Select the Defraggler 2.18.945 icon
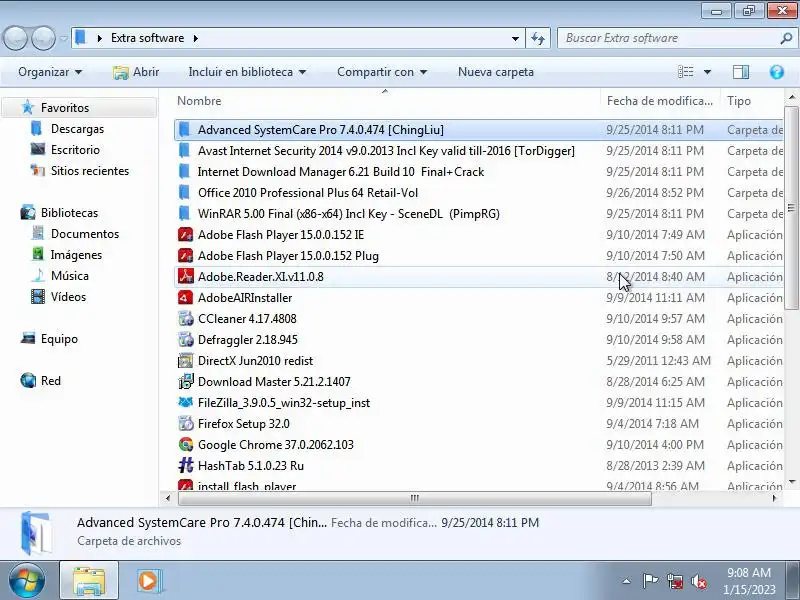Screen dimensions: 800x600 click(185, 339)
